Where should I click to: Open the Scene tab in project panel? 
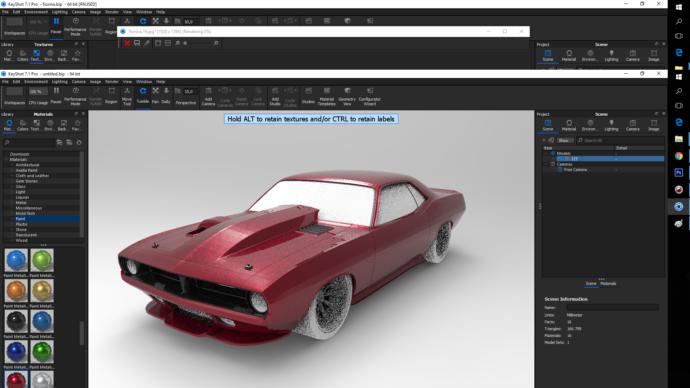(x=547, y=125)
